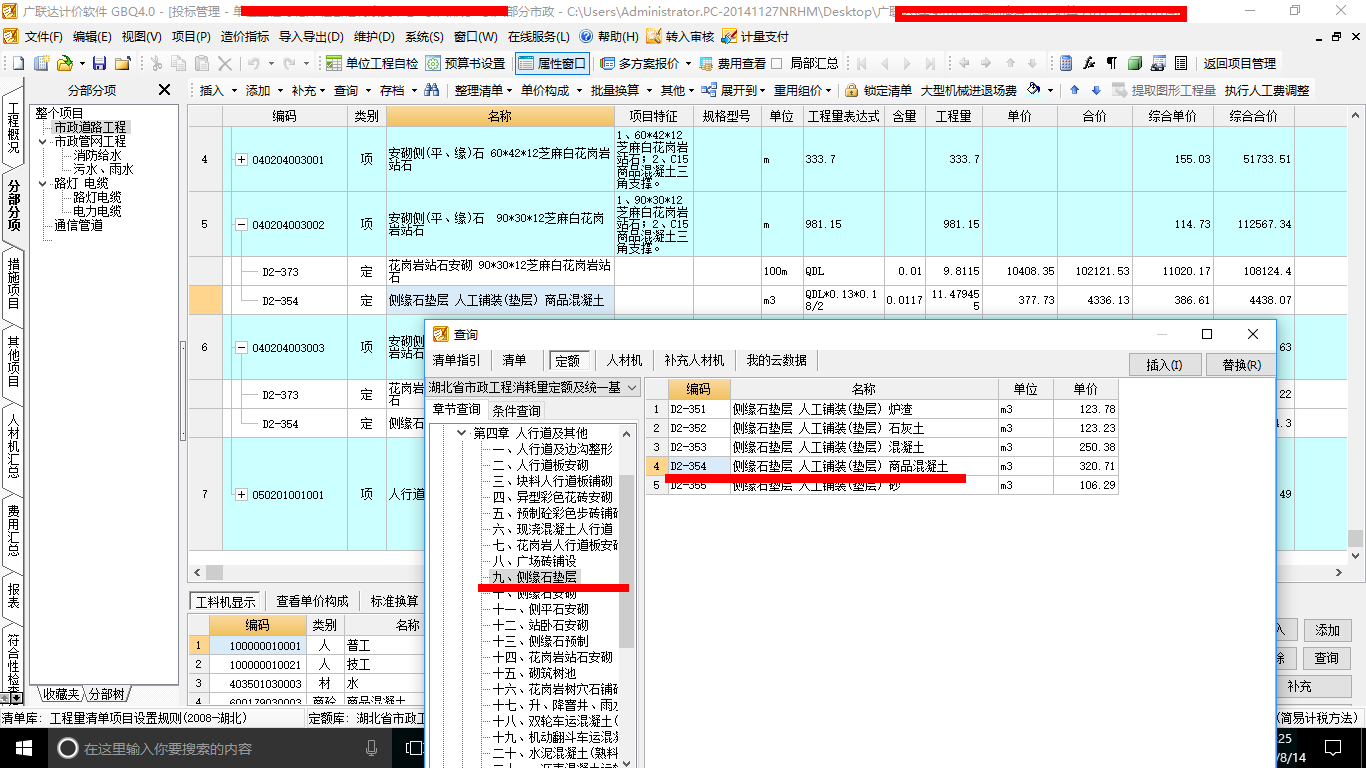Open the 单价构成 dropdown
The image size is (1366, 768).
coord(551,90)
